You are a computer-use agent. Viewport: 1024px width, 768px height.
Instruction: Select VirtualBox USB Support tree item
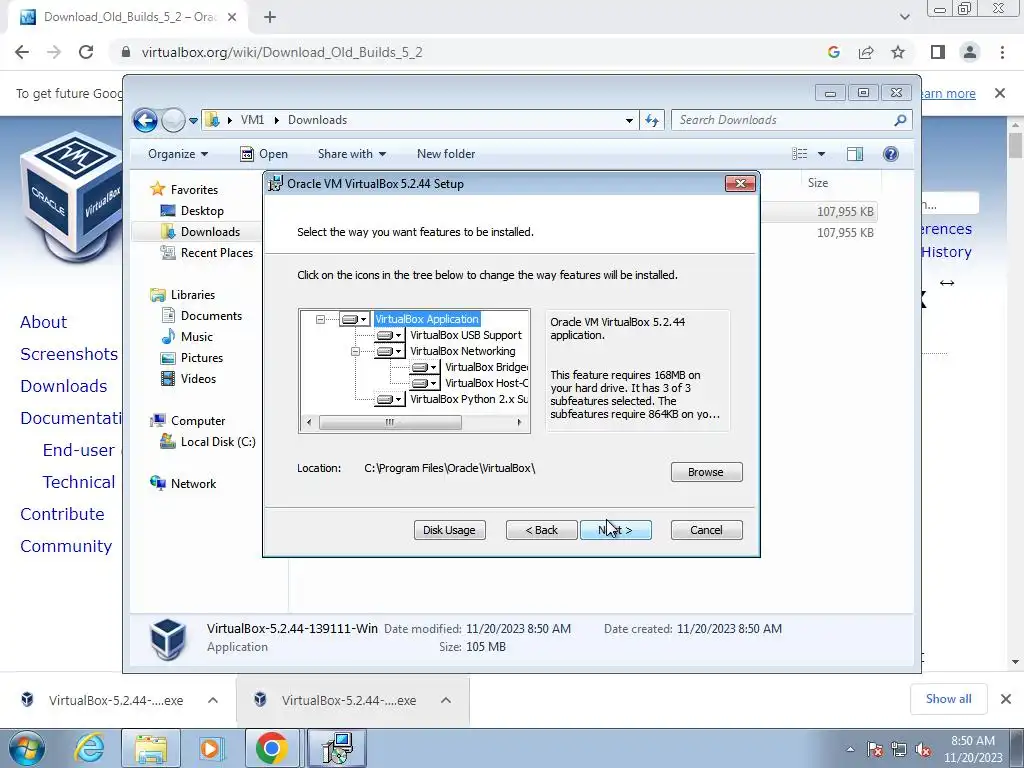[x=466, y=335]
